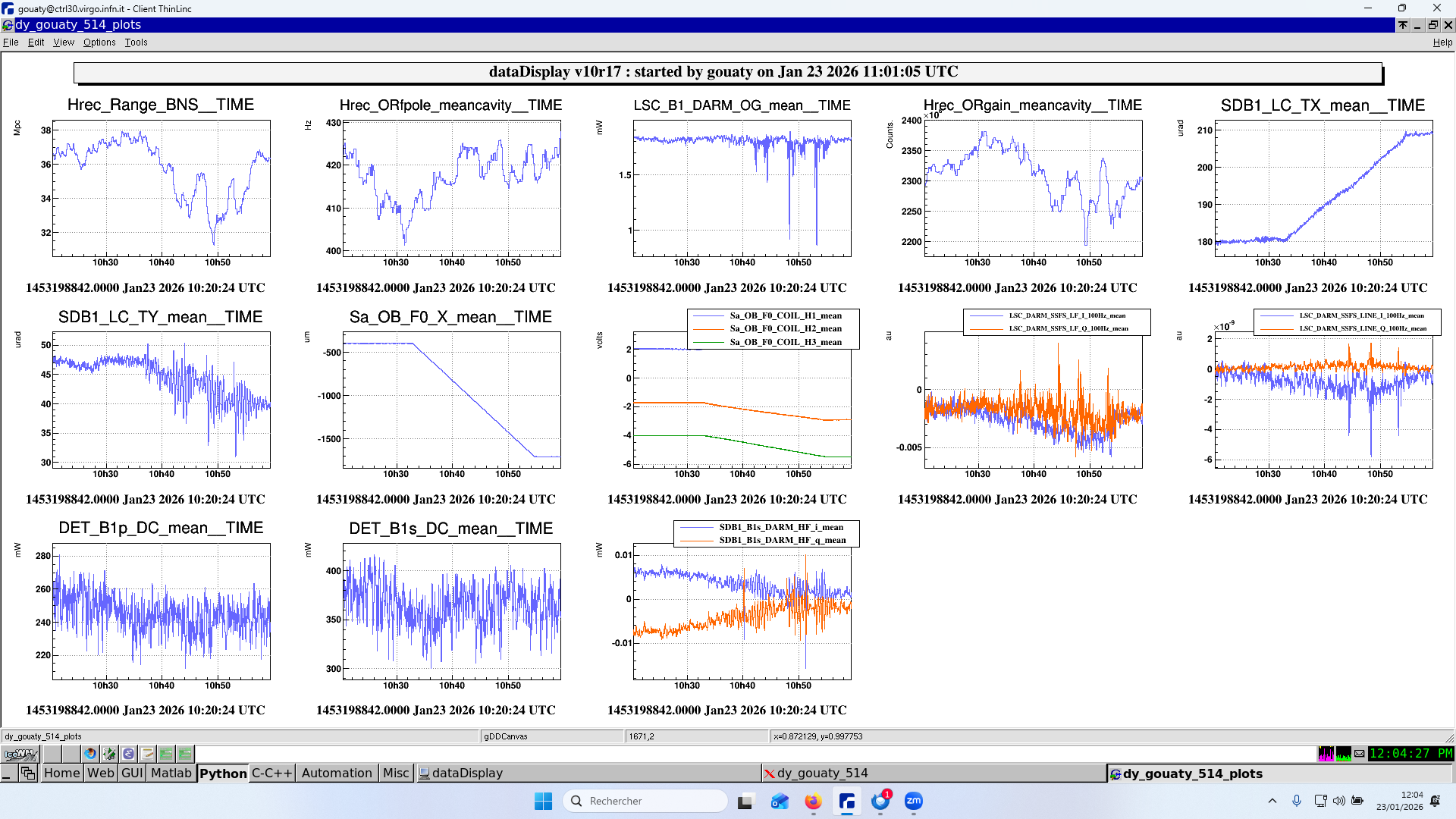Click the Windows search box Rechercher
This screenshot has width=1456, height=819.
click(x=645, y=802)
